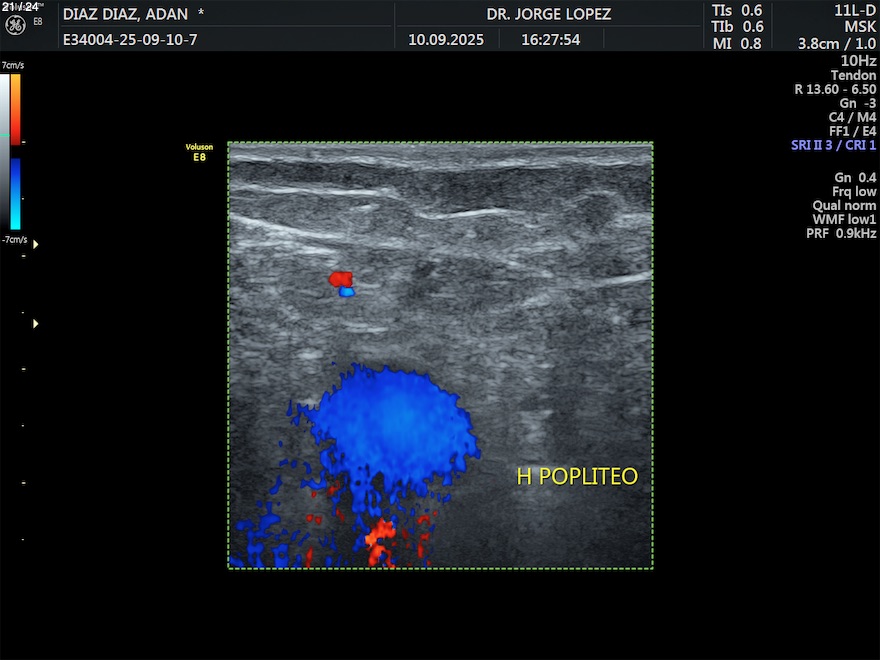Click the blue-cyan negative velocity scale bar
Image resolution: width=880 pixels, height=660 pixels.
(15, 193)
